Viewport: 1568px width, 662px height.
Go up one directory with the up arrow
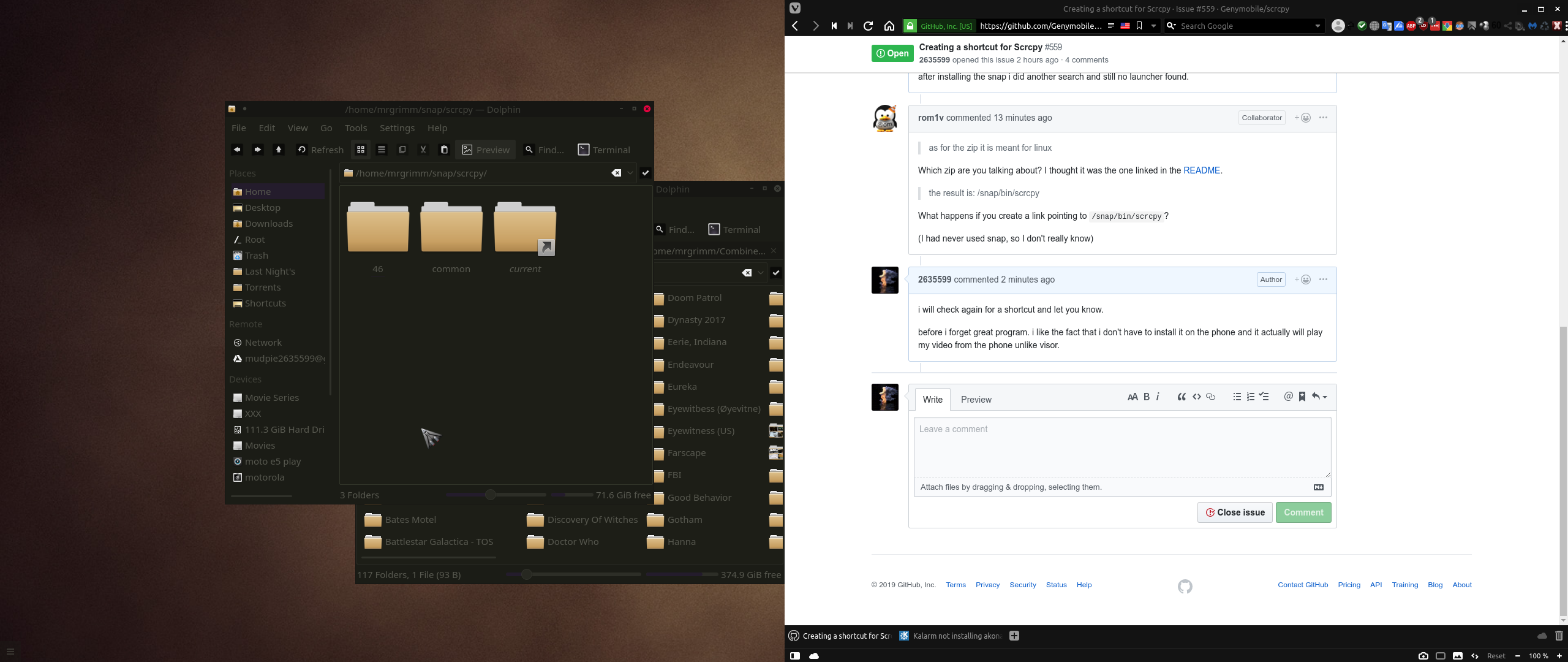point(279,150)
